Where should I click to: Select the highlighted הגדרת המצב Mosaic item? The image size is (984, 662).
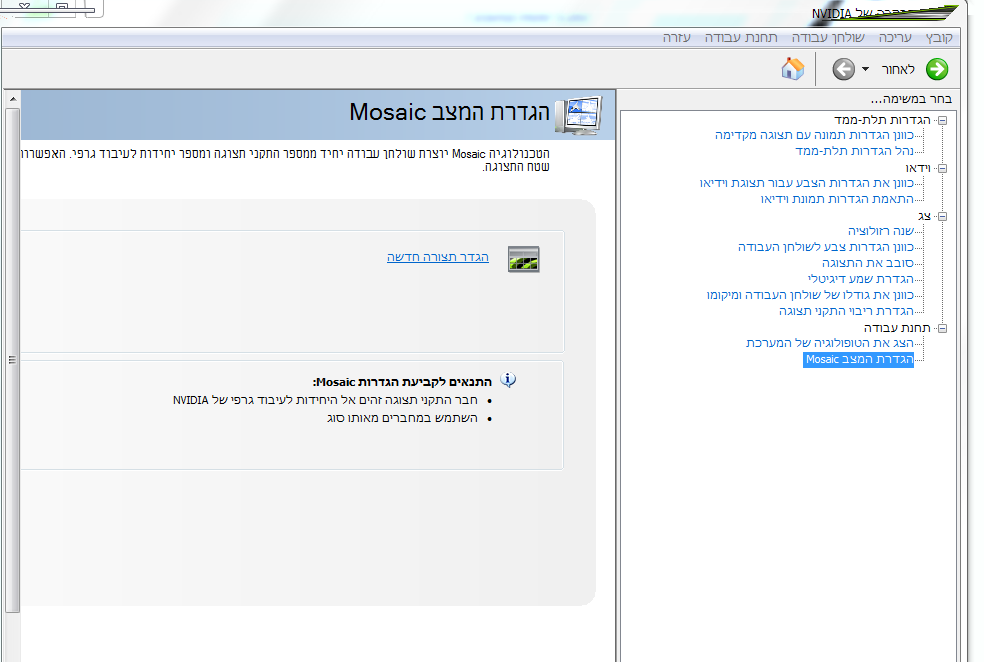(858, 359)
